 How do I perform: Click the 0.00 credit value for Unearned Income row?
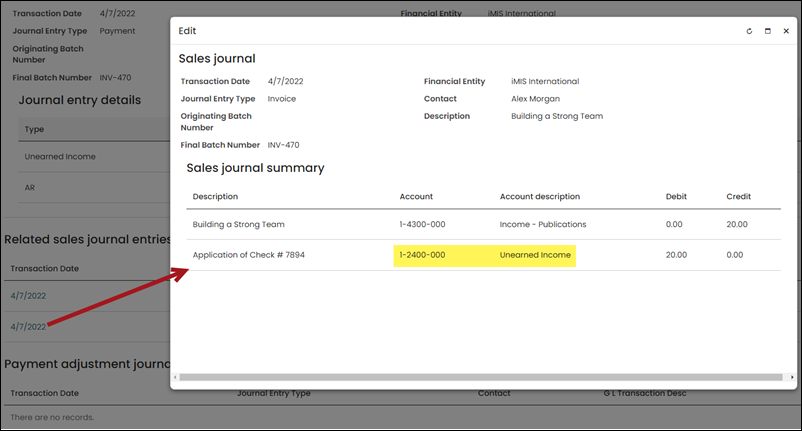(x=735, y=255)
